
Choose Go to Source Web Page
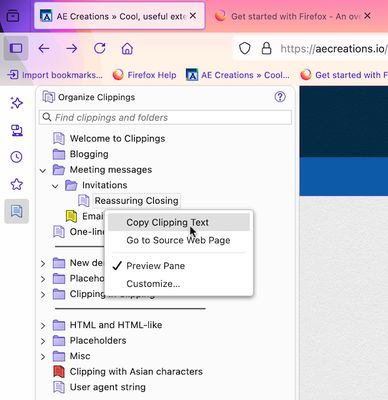179,240
